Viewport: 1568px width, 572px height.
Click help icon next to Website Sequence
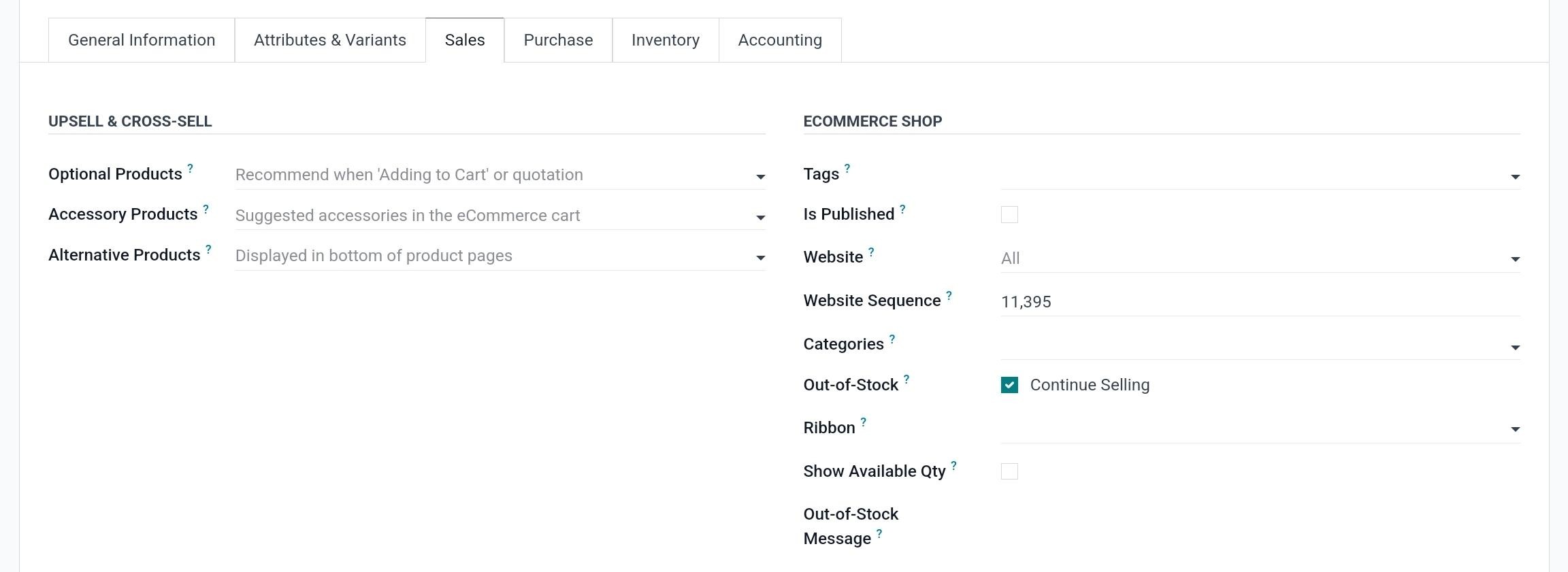[949, 295]
